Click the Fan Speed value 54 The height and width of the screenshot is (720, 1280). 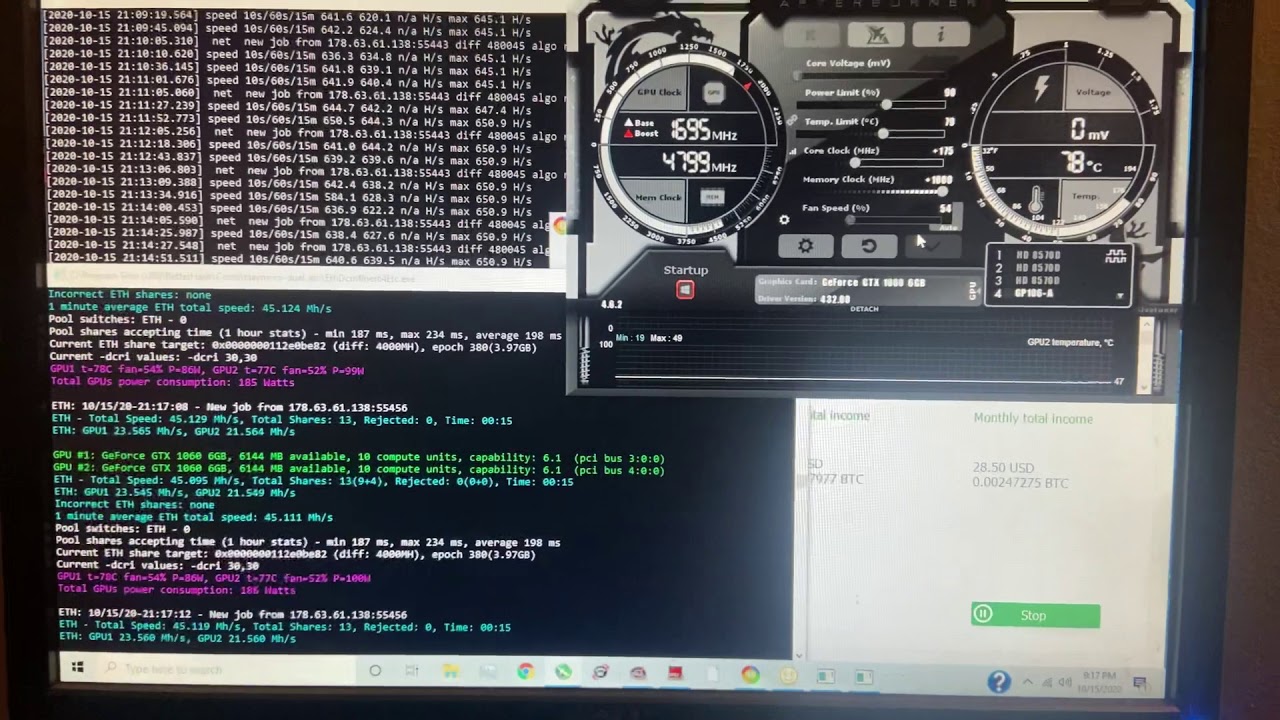[x=946, y=208]
